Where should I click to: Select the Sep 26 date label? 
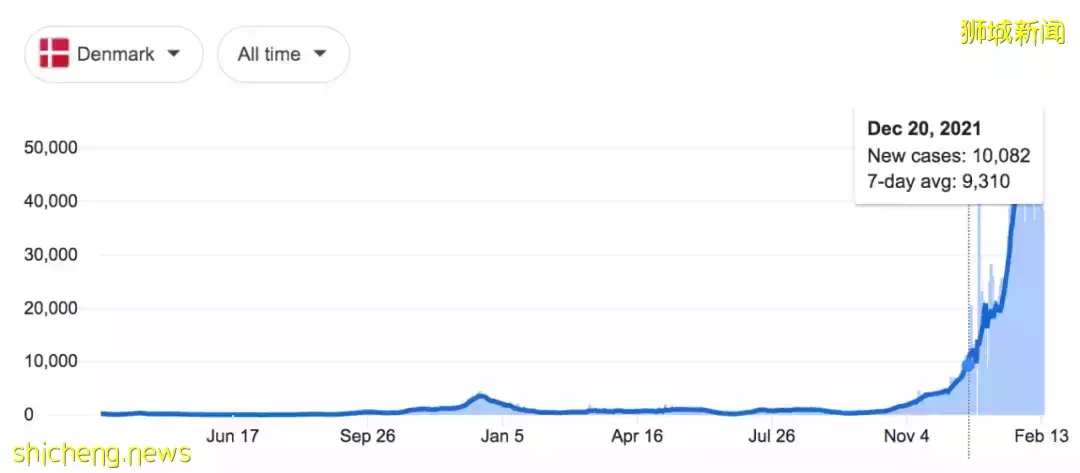[x=369, y=436]
